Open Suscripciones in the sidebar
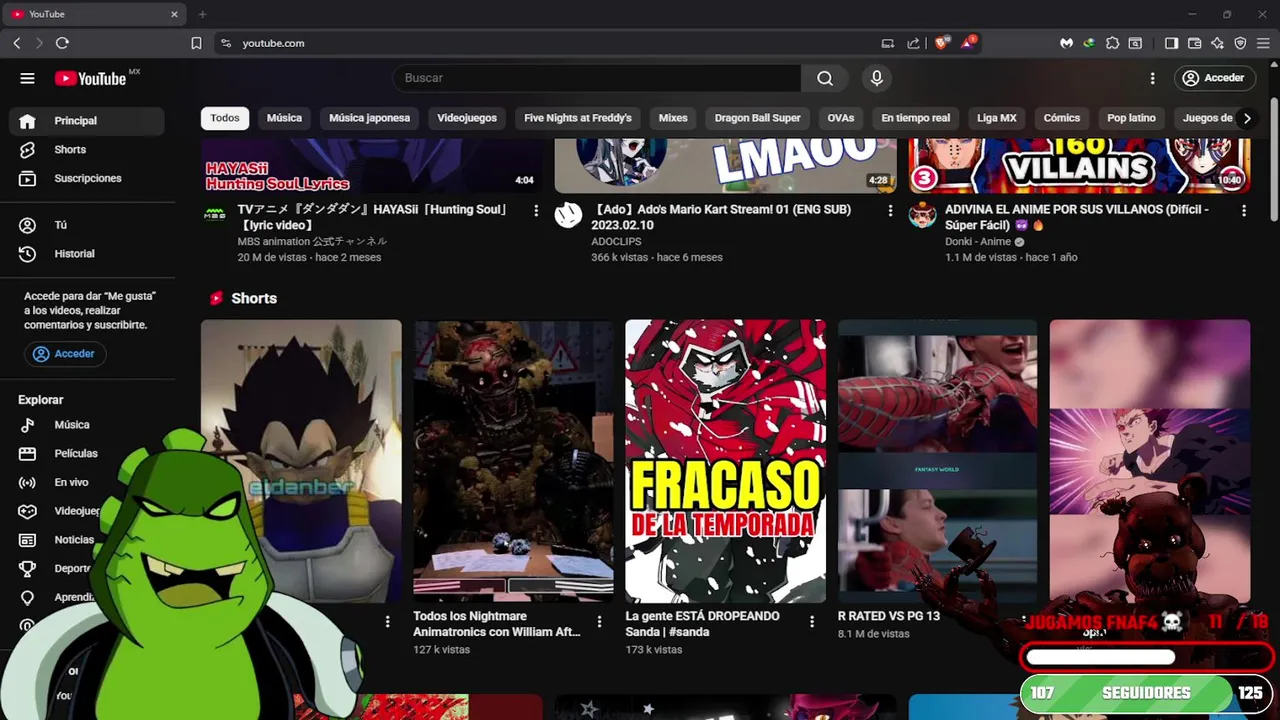This screenshot has height=720, width=1280. 87,178
